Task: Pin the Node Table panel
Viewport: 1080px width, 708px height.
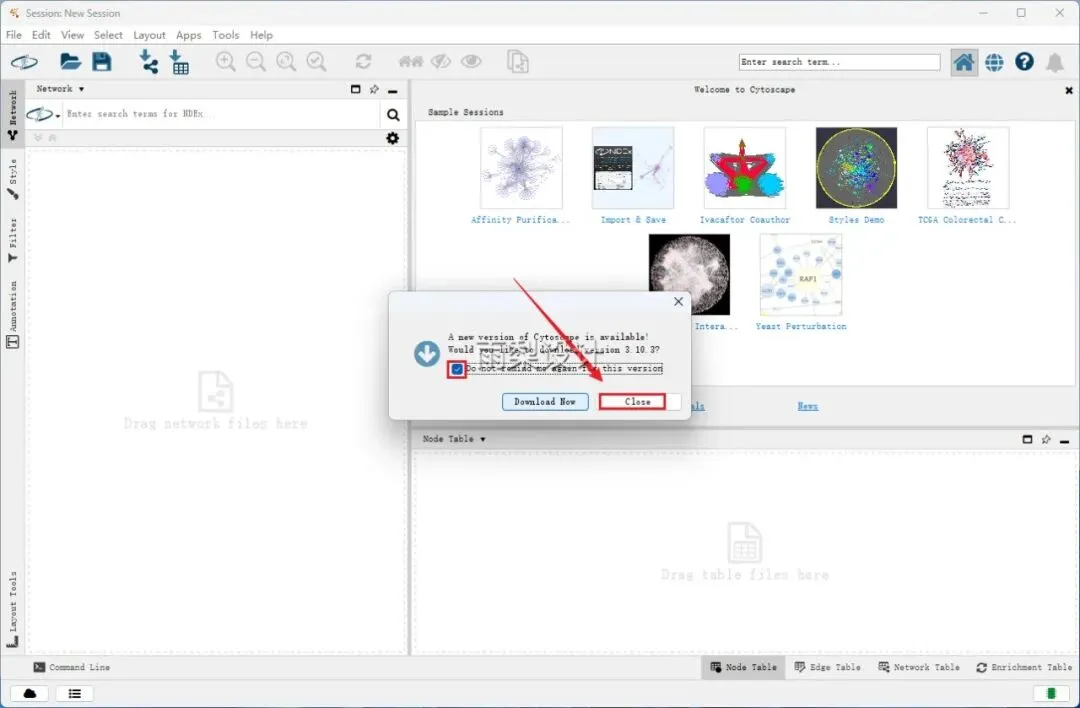Action: [1046, 439]
